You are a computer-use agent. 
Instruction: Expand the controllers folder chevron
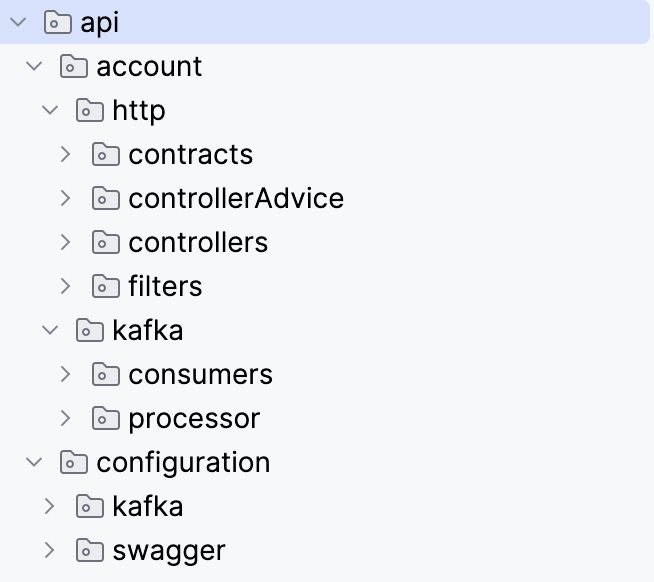coord(66,243)
